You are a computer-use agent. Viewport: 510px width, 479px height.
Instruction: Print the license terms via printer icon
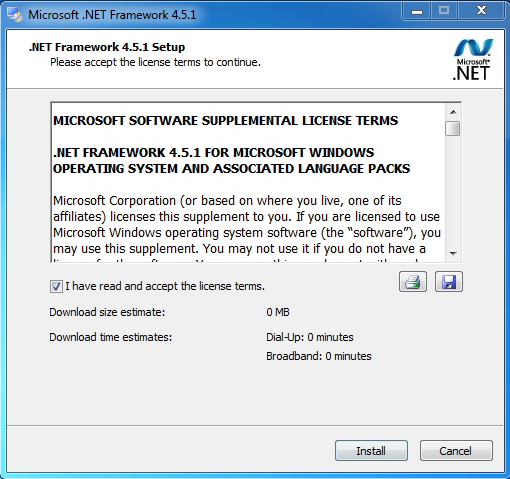(x=413, y=282)
